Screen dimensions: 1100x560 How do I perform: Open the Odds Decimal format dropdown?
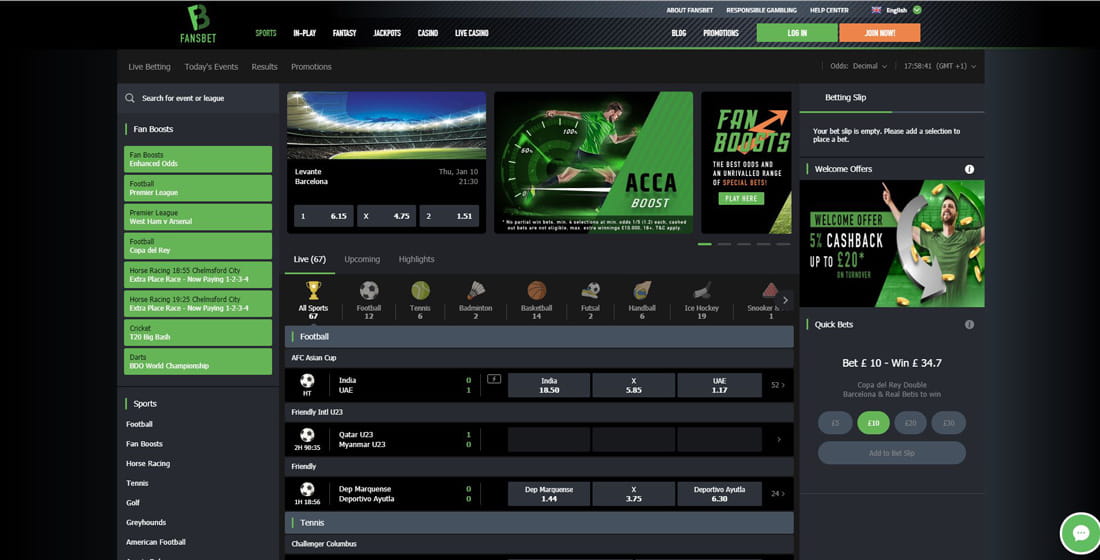click(x=858, y=66)
